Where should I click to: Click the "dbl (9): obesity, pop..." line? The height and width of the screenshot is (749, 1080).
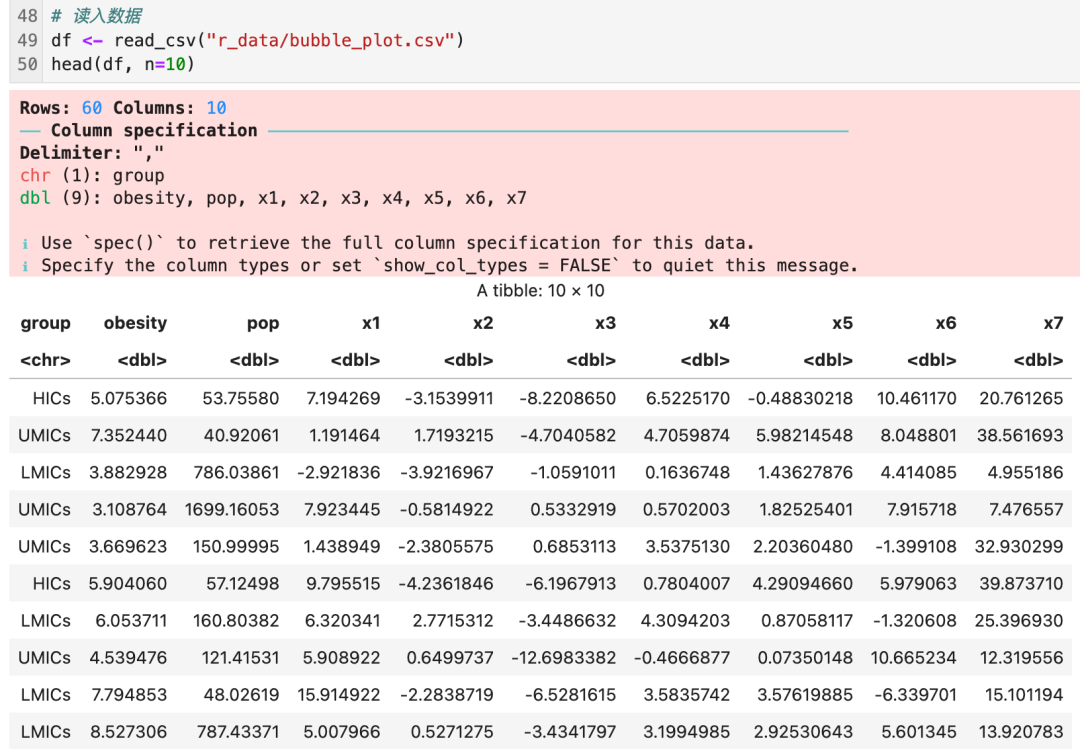click(273, 198)
